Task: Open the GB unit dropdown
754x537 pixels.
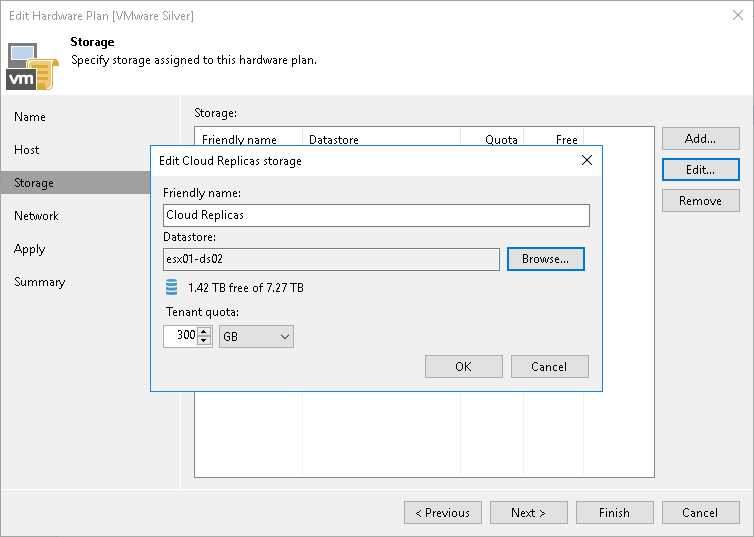Action: click(x=256, y=337)
